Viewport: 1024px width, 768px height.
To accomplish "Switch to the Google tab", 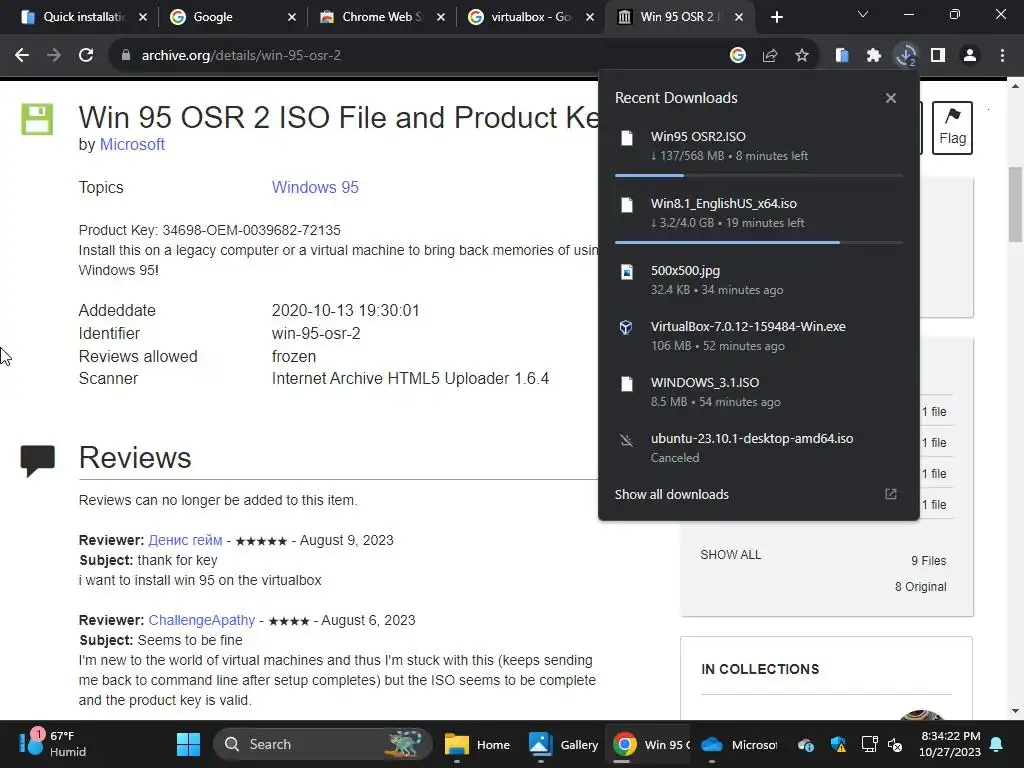I will point(232,17).
